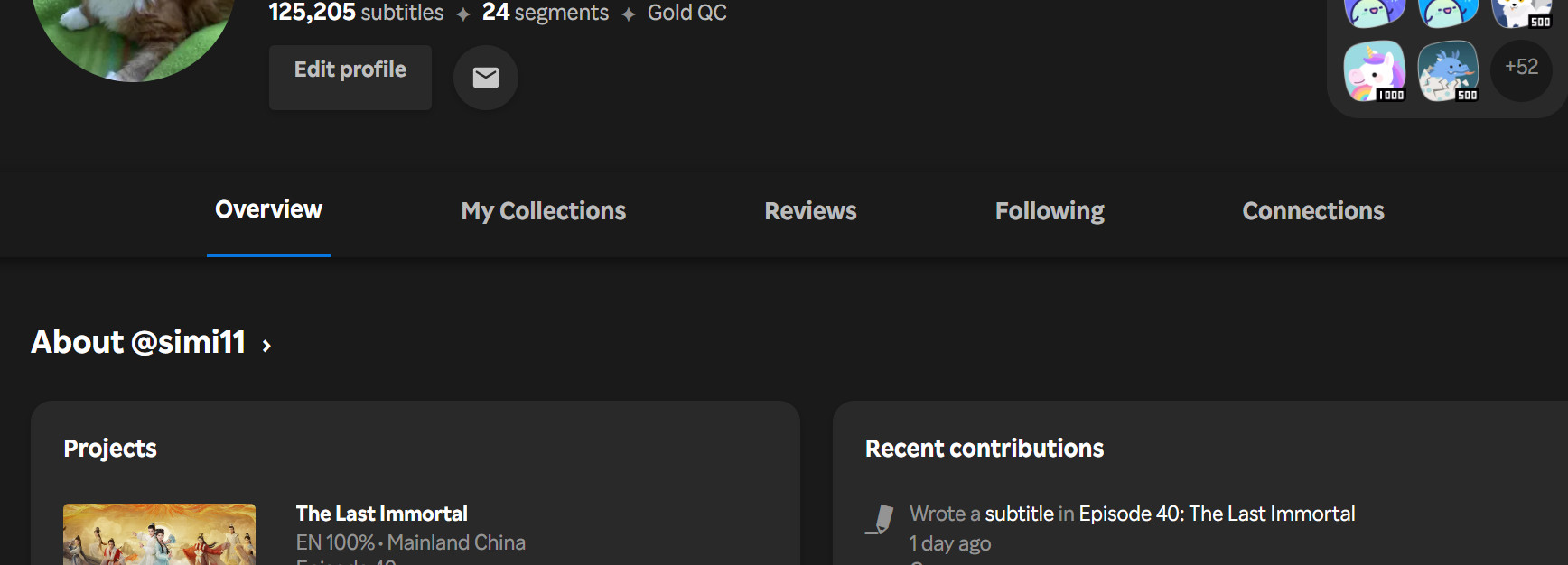The height and width of the screenshot is (565, 1568).
Task: Click the subtitle link in recent contributions
Action: [1019, 514]
